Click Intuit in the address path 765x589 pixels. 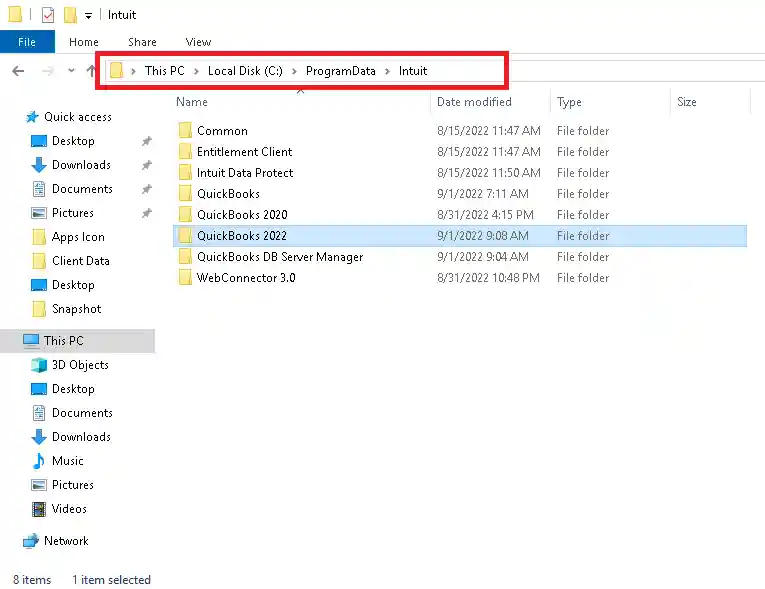coord(413,71)
